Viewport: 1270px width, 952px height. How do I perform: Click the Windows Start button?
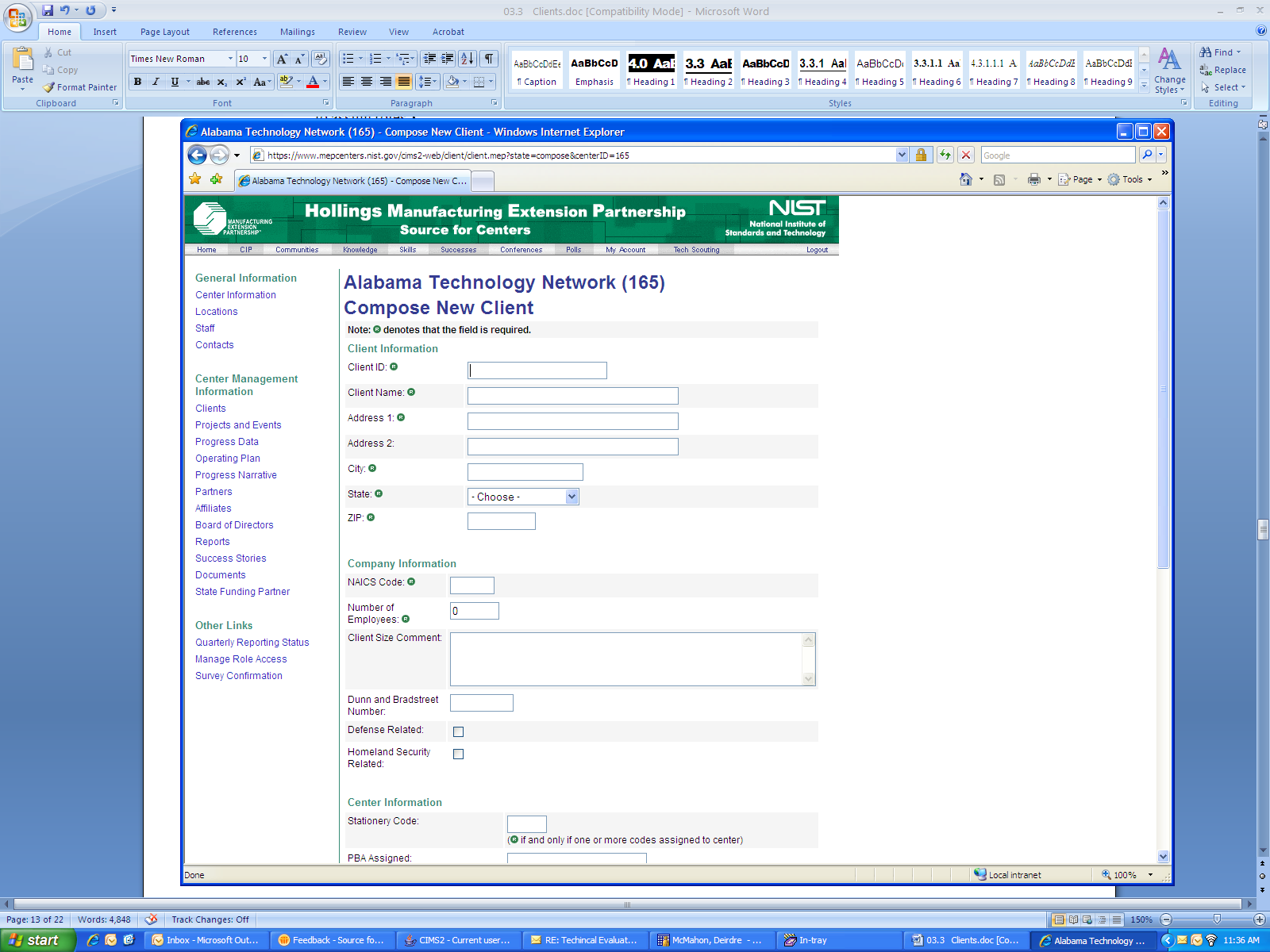click(37, 940)
